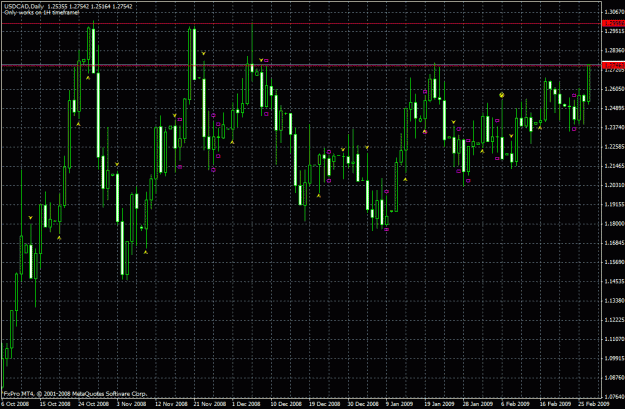Click the 12 Nov 2008 date label
The image size is (625, 409).
click(x=171, y=404)
